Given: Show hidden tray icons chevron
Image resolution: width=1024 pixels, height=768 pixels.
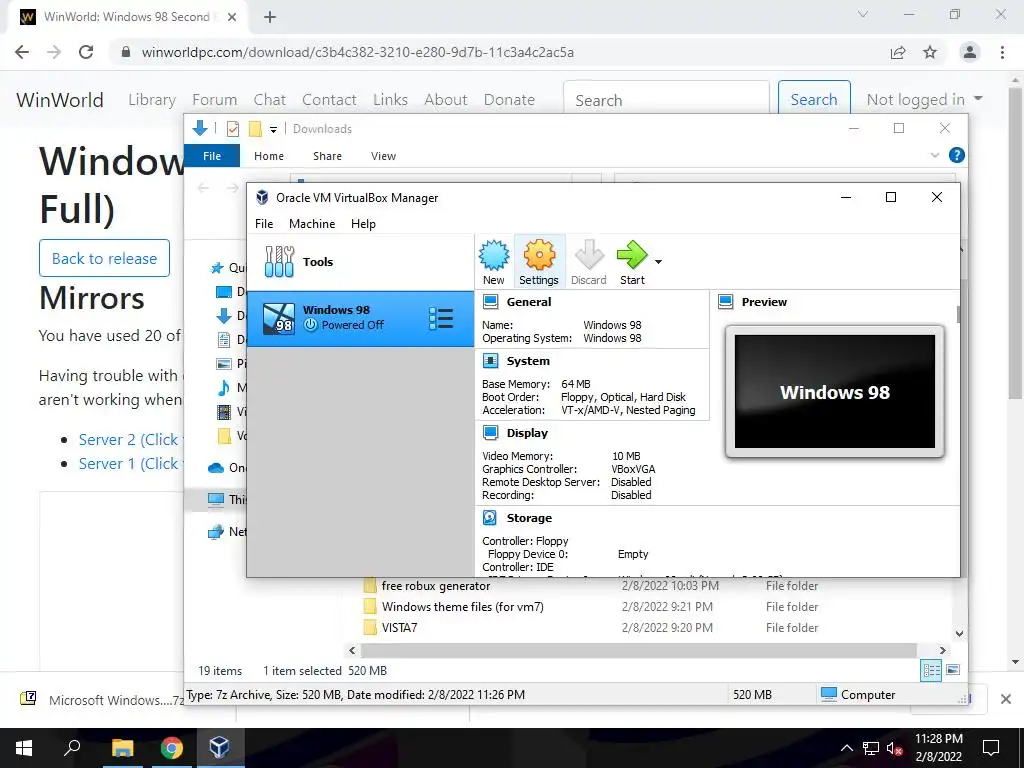Looking at the screenshot, I should point(846,748).
